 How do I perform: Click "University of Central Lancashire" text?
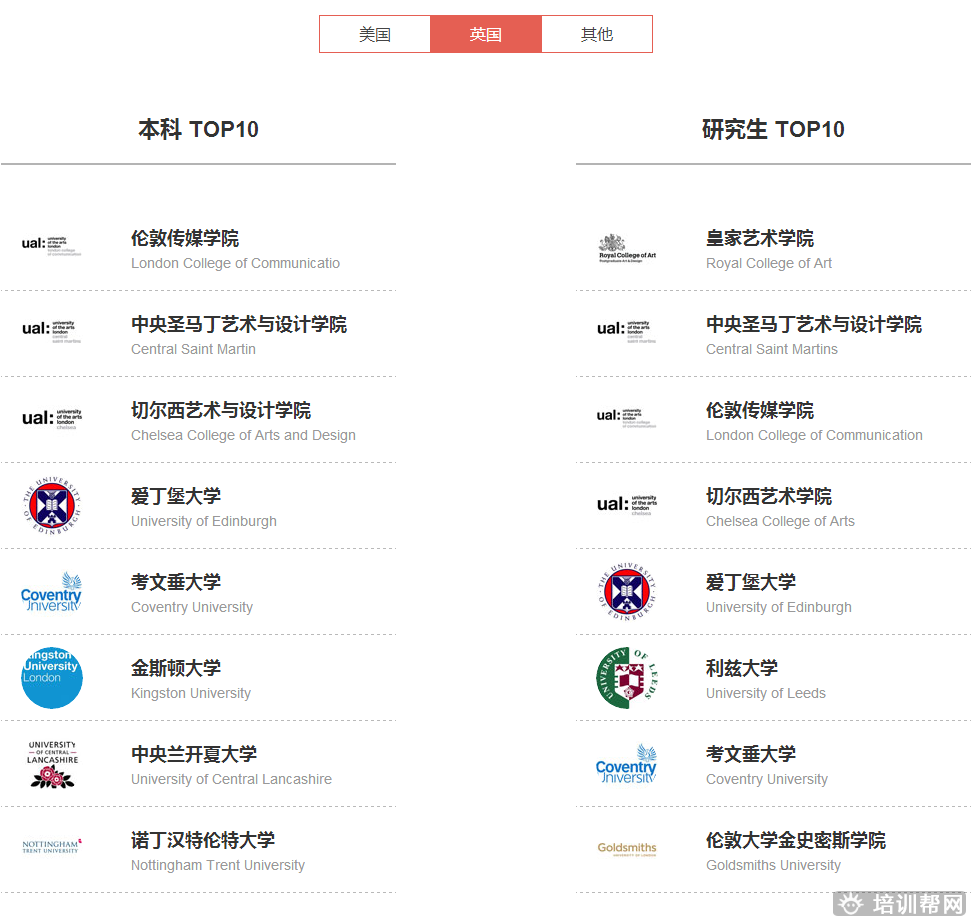(232, 779)
